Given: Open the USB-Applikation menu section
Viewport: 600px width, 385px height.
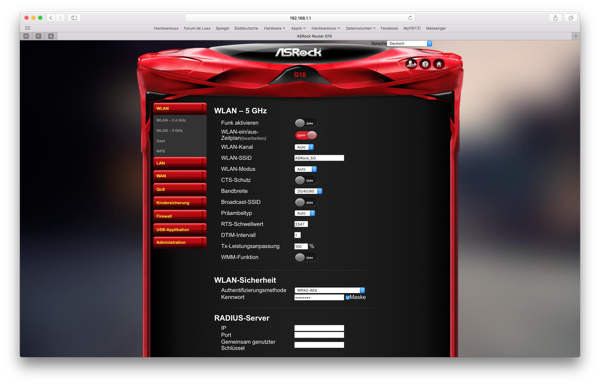Looking at the screenshot, I should [180, 230].
